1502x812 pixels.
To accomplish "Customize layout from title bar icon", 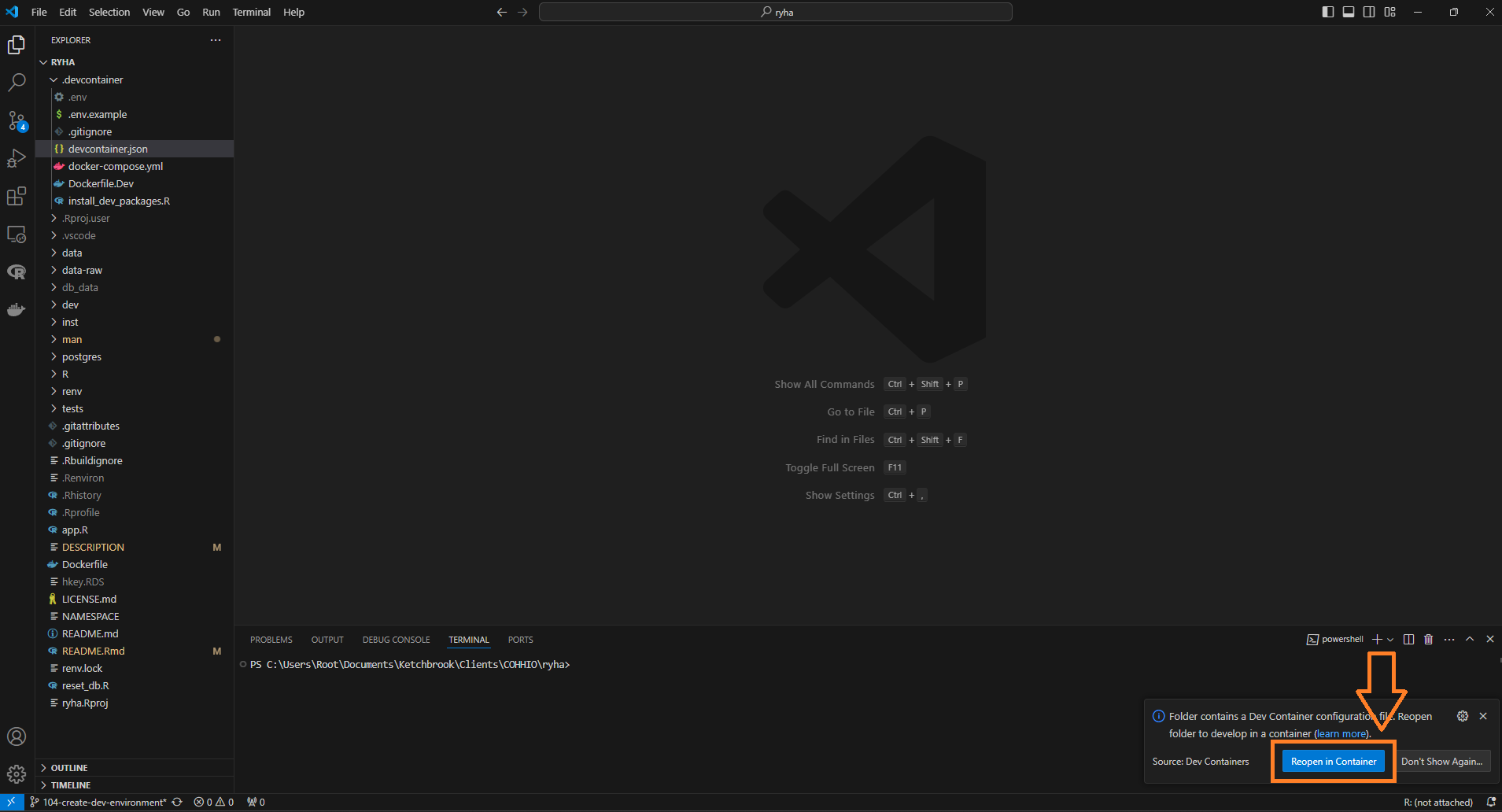I will point(1390,12).
